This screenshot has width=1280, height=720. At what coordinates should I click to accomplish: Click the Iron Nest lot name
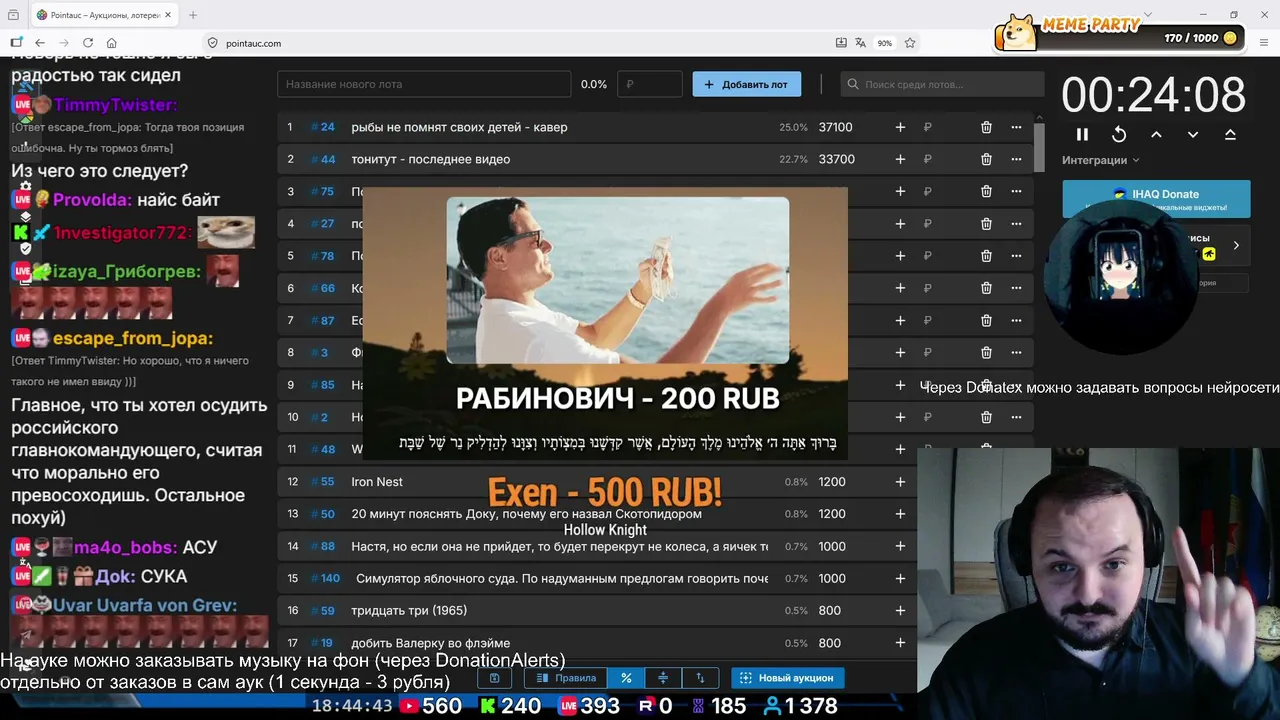click(377, 482)
